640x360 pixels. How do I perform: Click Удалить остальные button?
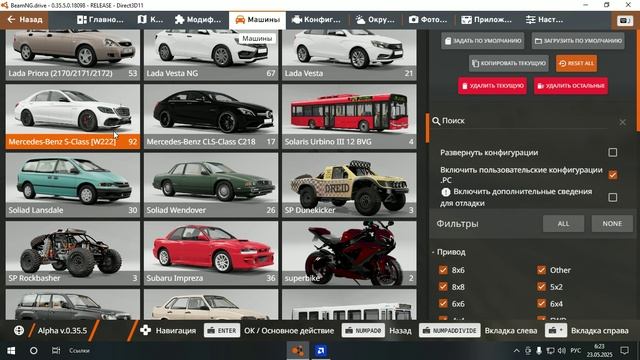[571, 86]
